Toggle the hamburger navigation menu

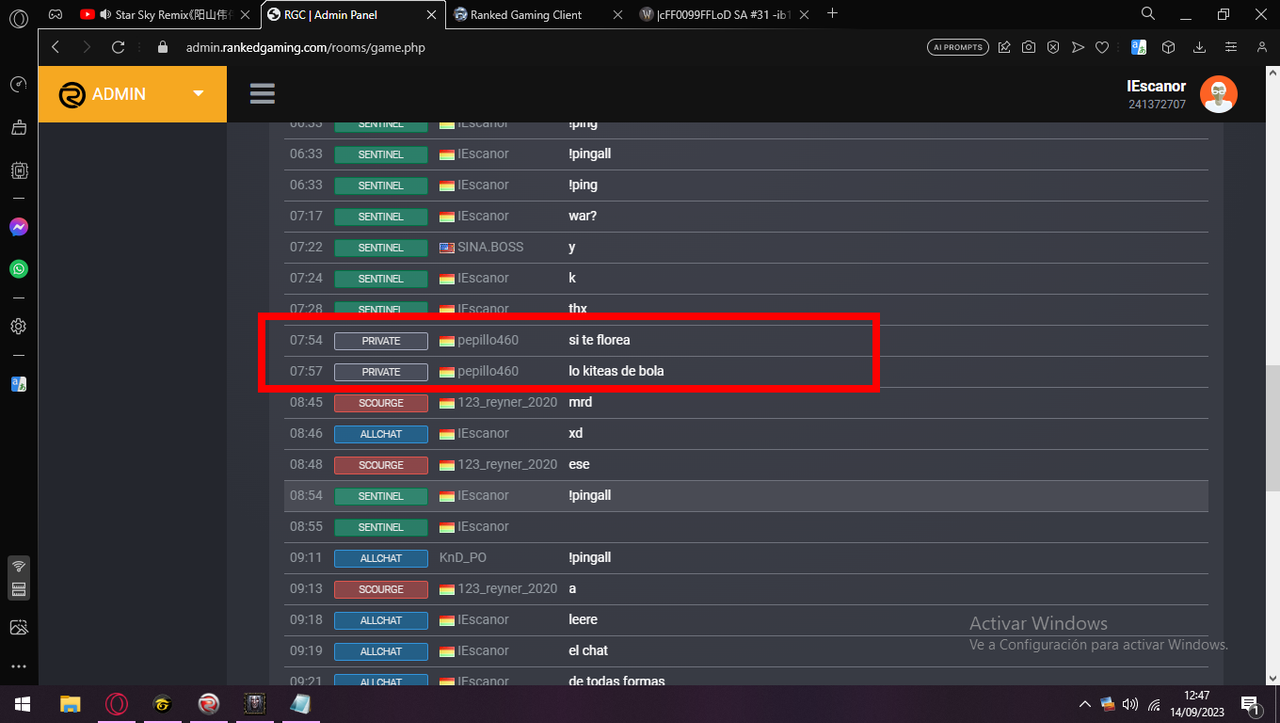pos(262,93)
